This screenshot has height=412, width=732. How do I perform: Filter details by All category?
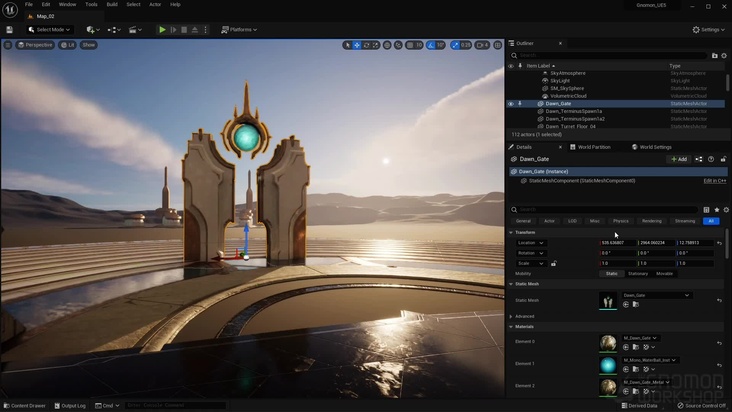711,221
